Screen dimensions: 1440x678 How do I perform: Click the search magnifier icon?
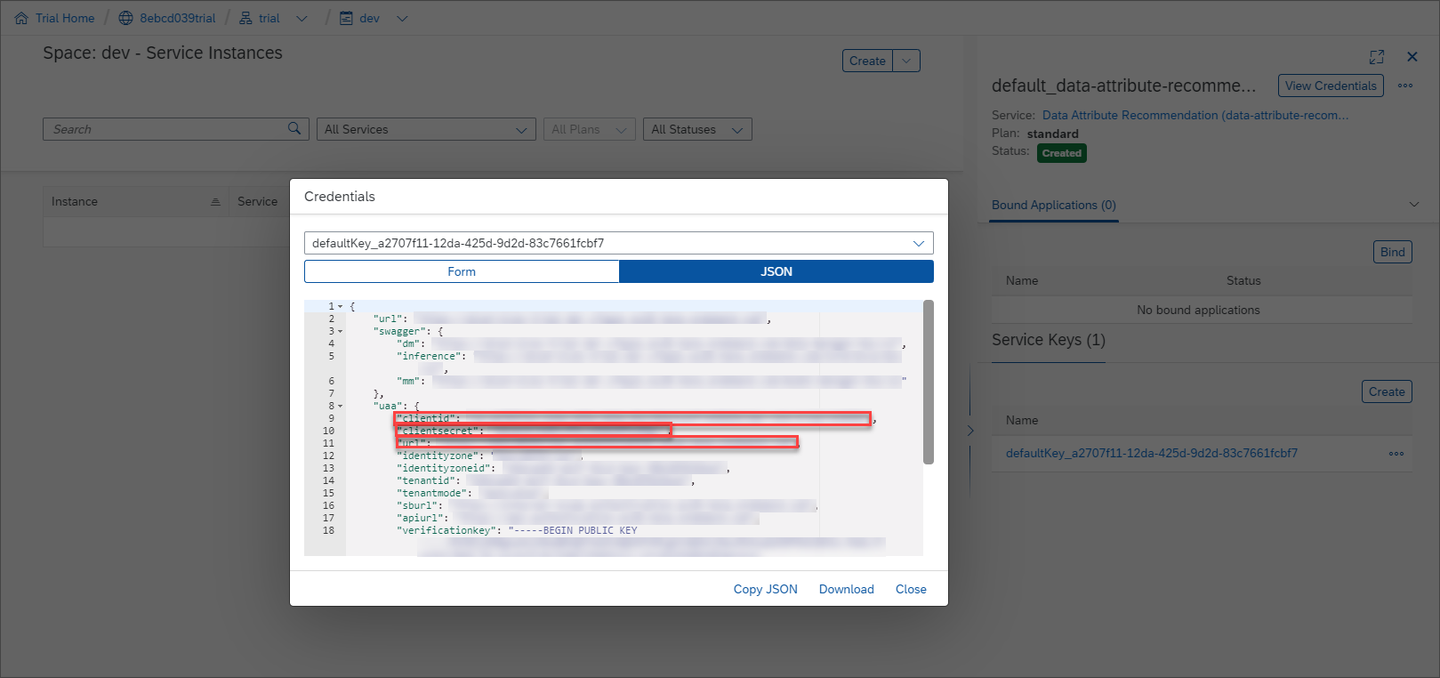coord(294,129)
